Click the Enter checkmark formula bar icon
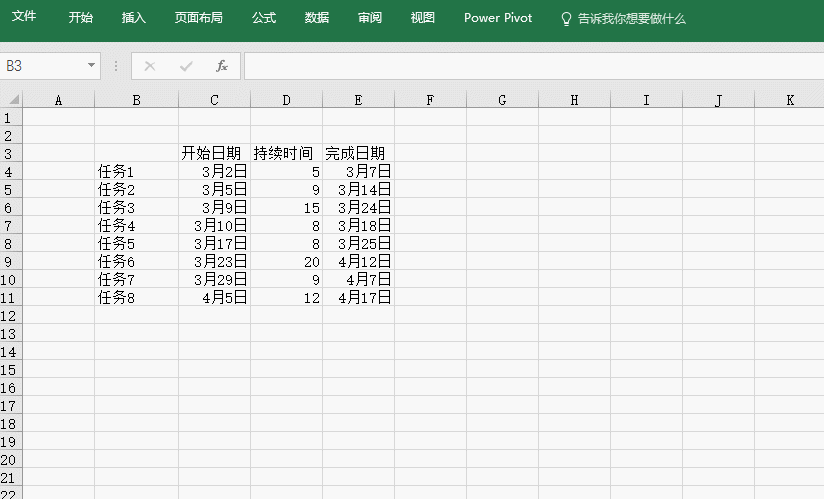 point(186,66)
